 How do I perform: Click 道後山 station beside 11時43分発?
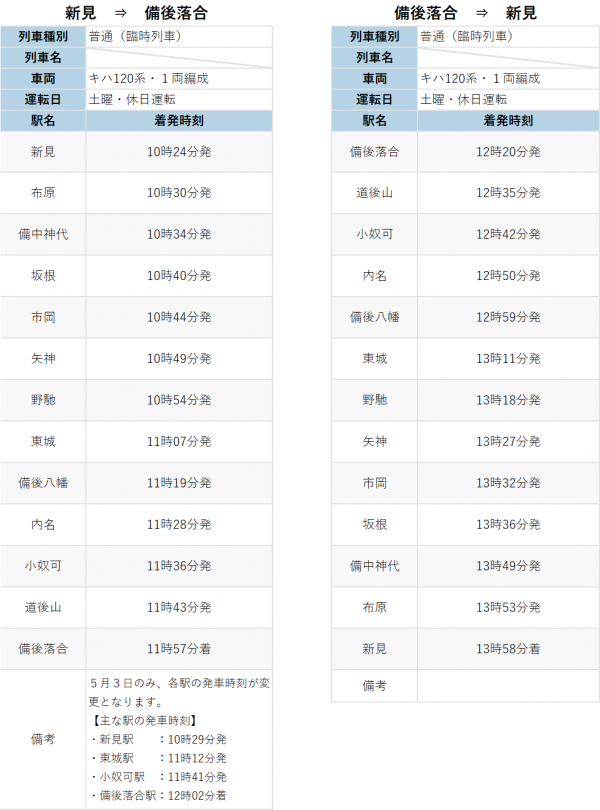(43, 608)
